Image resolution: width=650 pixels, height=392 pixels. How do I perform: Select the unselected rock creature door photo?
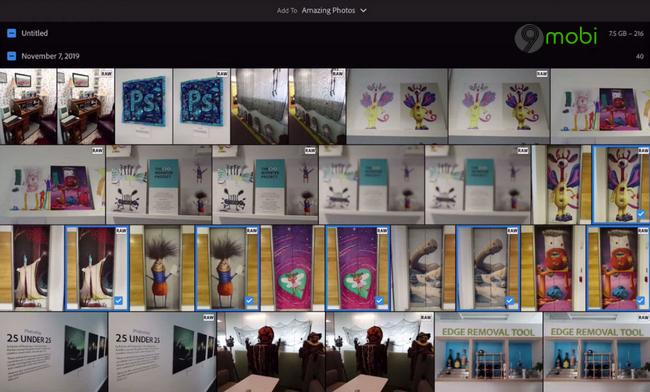tap(423, 268)
